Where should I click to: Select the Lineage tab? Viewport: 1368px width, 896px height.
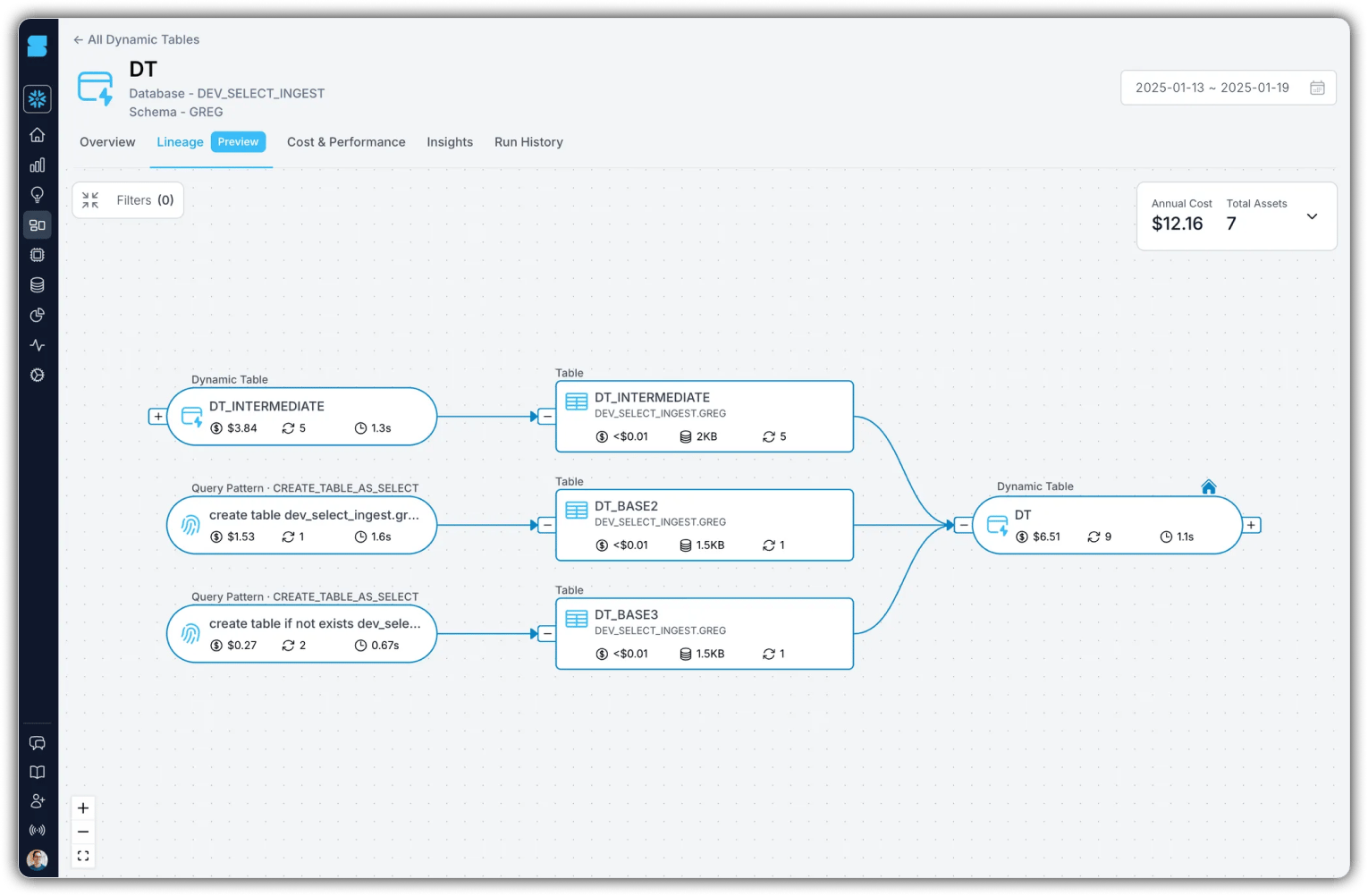[x=180, y=142]
